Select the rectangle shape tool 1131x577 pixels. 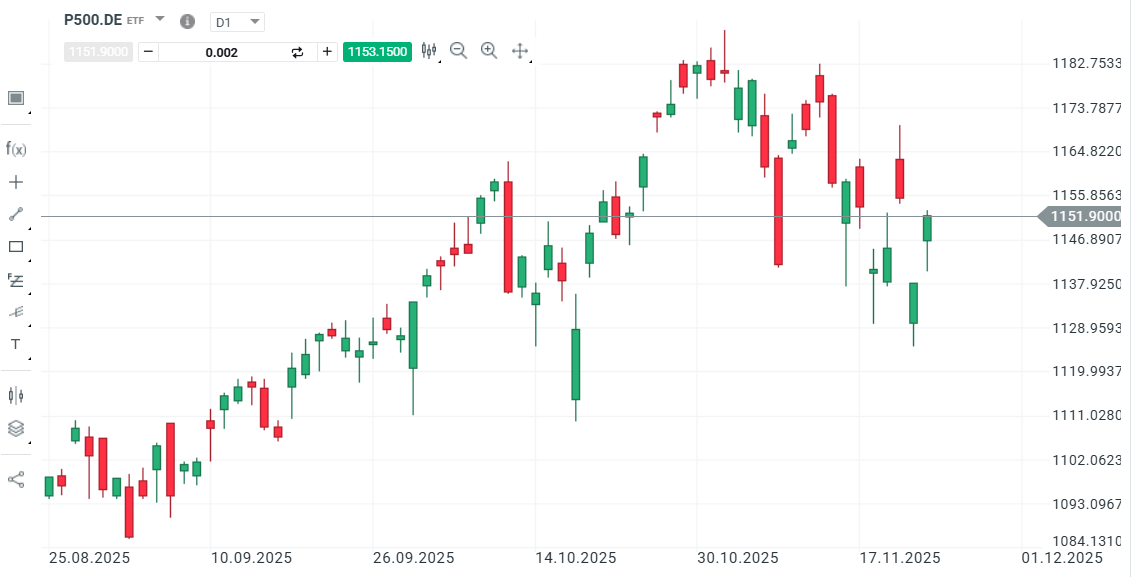tap(16, 246)
